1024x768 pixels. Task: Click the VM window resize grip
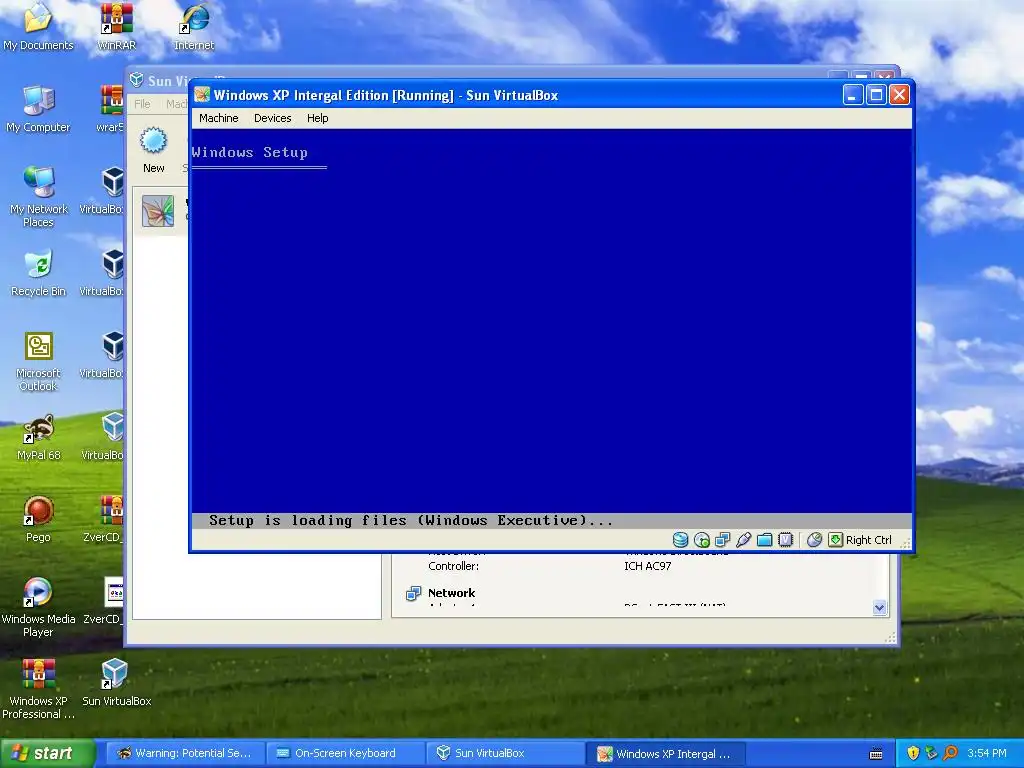pos(905,542)
